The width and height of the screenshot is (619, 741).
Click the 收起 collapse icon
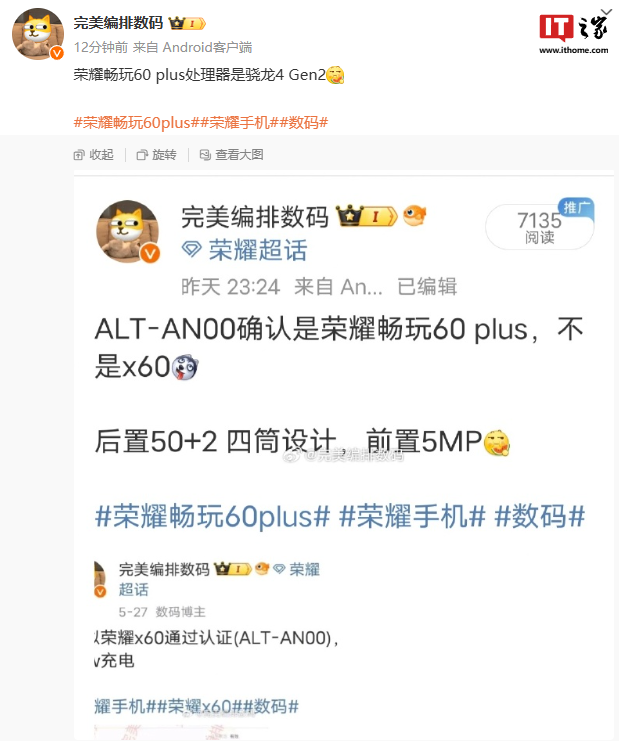coord(79,155)
